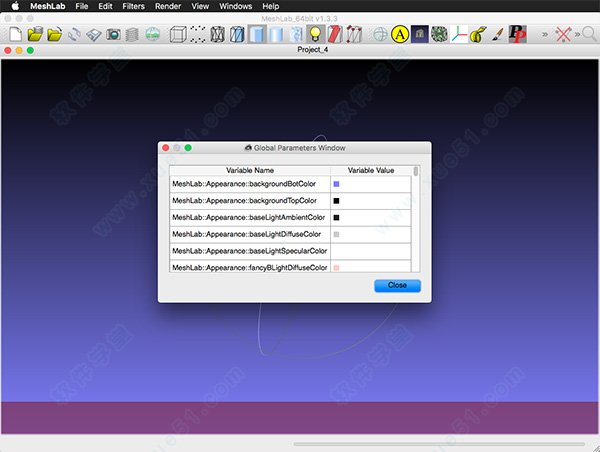Click the Save Snapshot camera icon
Screen dimensions: 600x452
(x=113, y=34)
